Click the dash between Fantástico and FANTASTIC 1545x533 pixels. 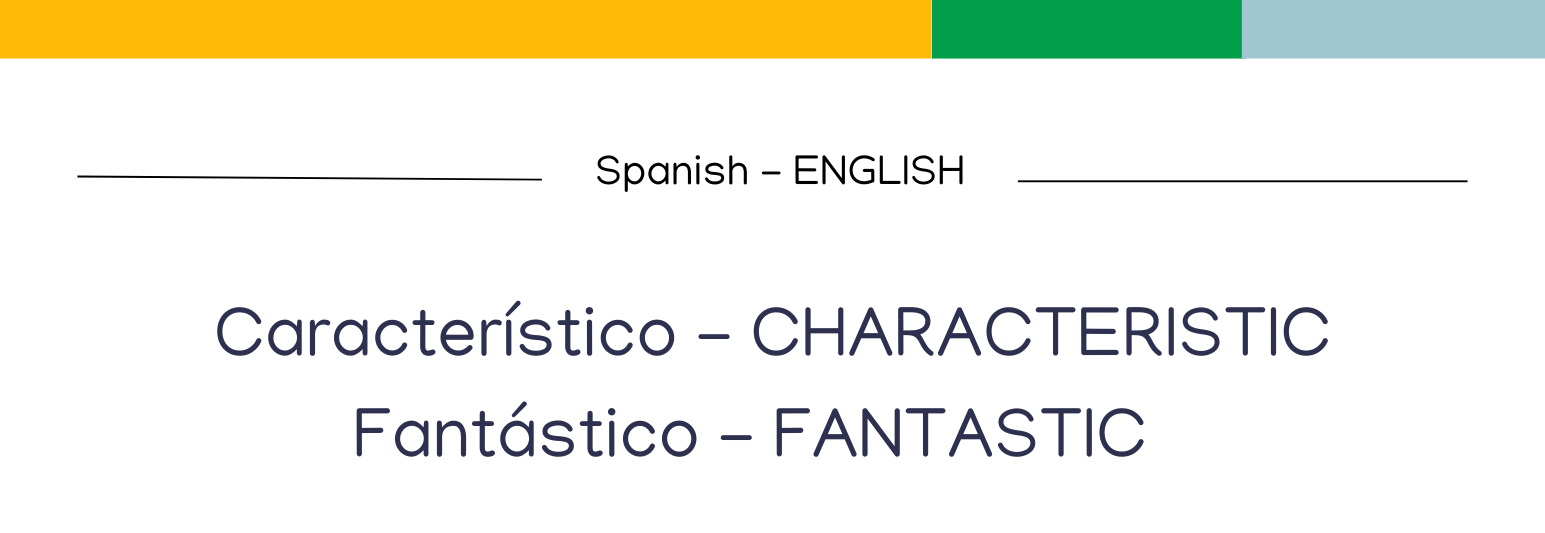tap(735, 436)
